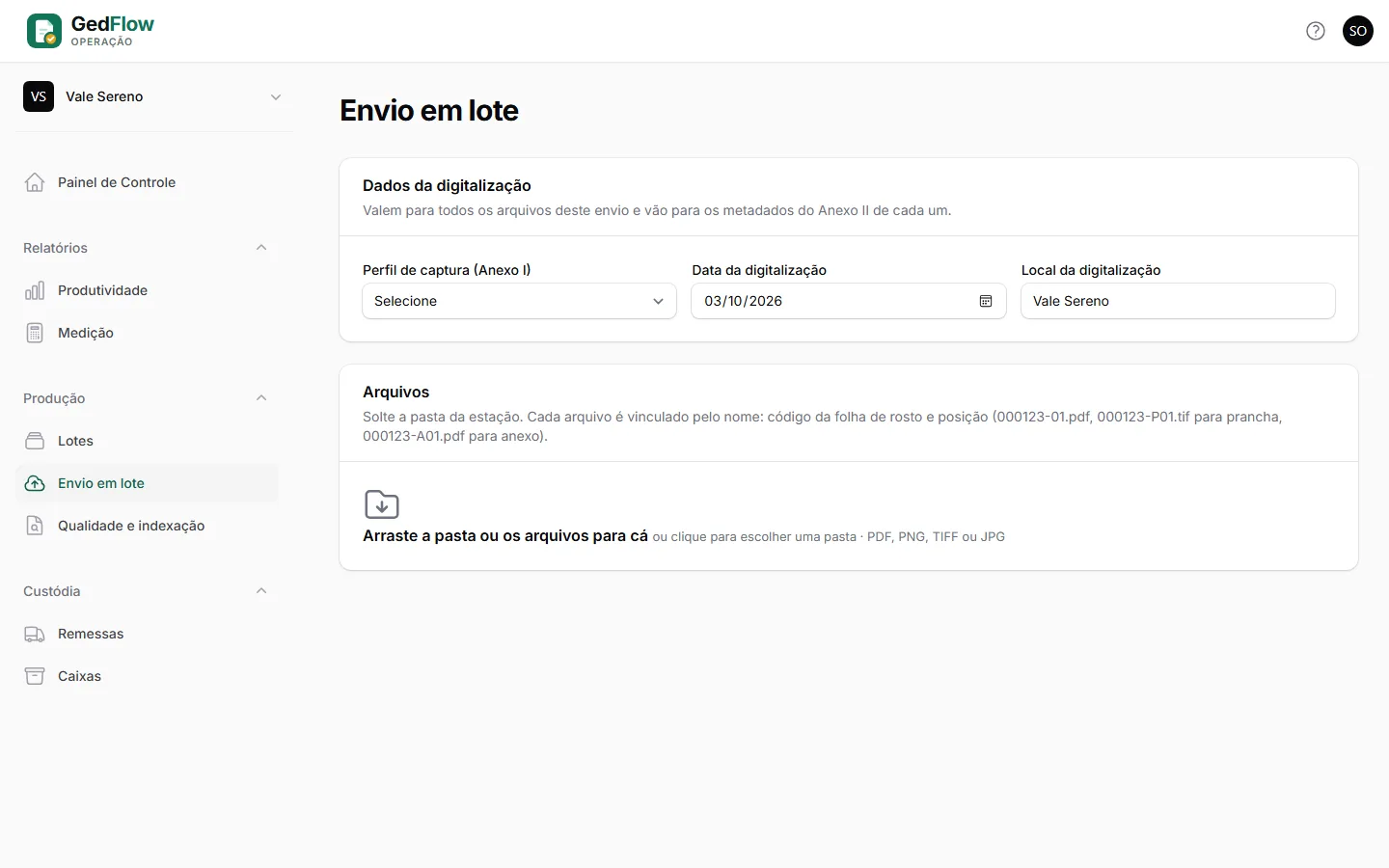Collapse the Relatórios section
The height and width of the screenshot is (868, 1389).
click(x=261, y=248)
